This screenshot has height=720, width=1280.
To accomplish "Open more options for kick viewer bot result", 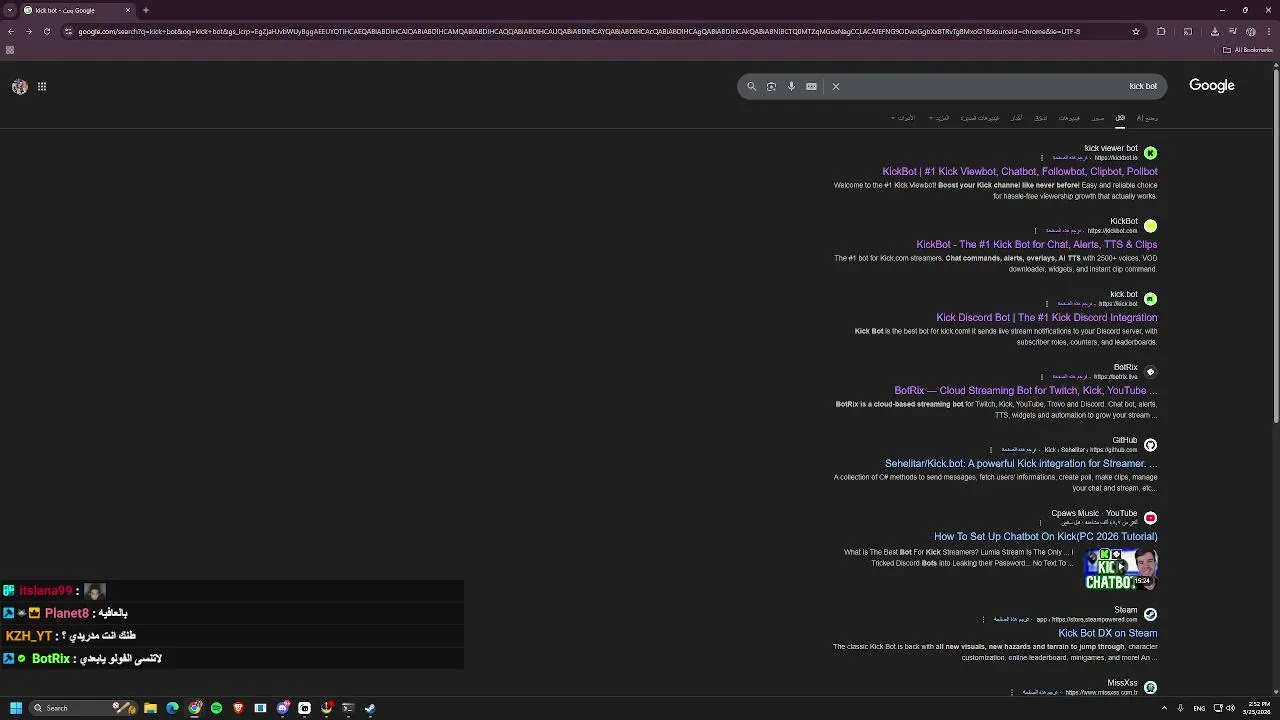I will tap(1042, 158).
